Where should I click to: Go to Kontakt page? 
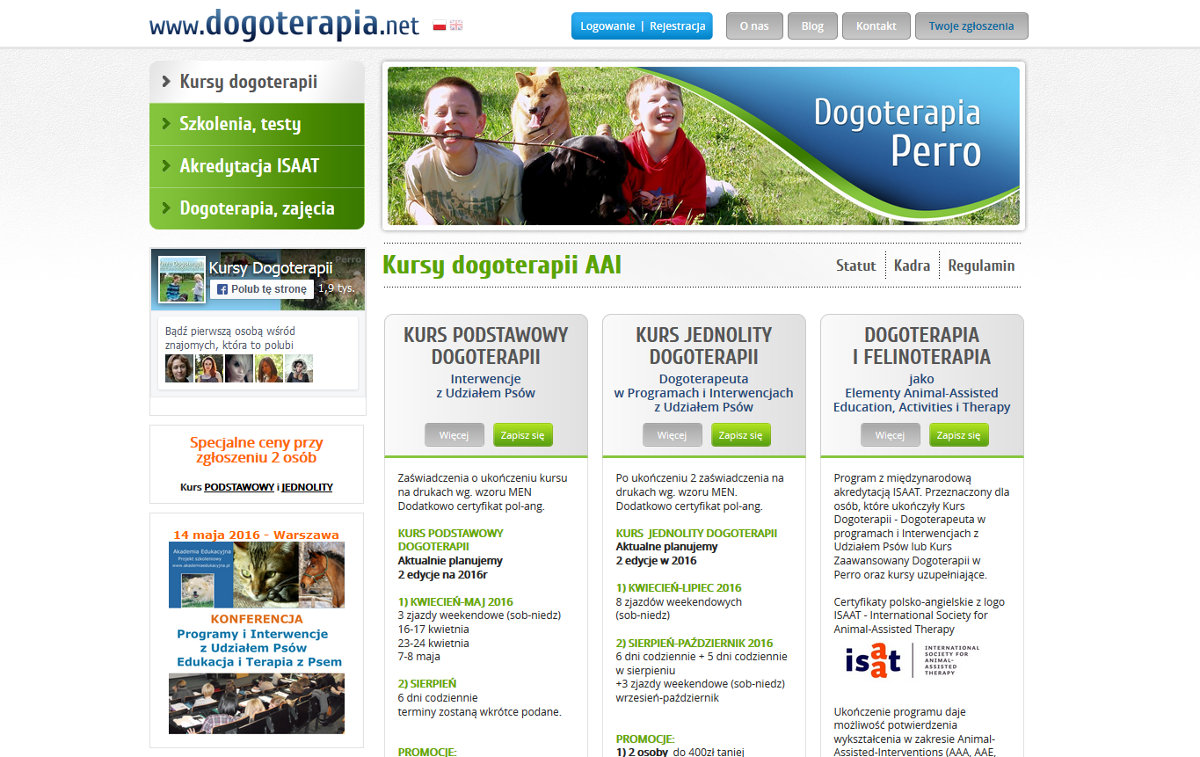876,26
